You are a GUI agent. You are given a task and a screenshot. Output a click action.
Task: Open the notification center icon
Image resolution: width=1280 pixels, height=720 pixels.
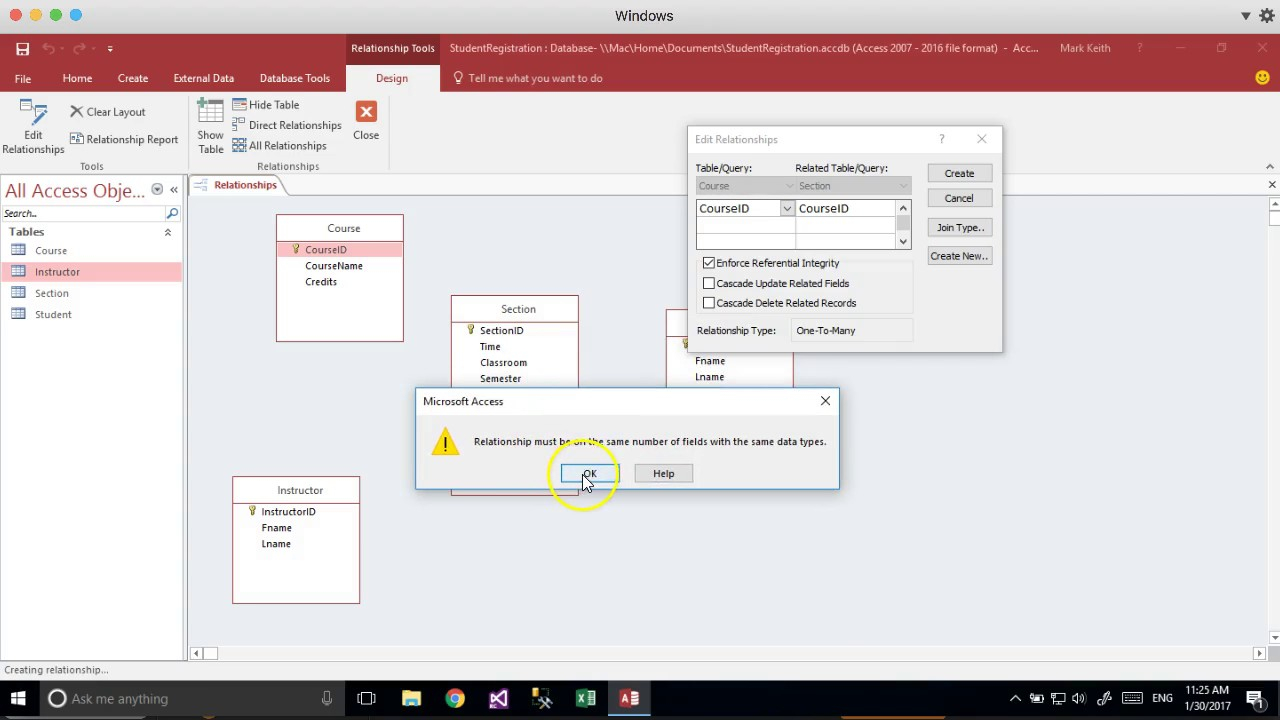coord(1255,699)
